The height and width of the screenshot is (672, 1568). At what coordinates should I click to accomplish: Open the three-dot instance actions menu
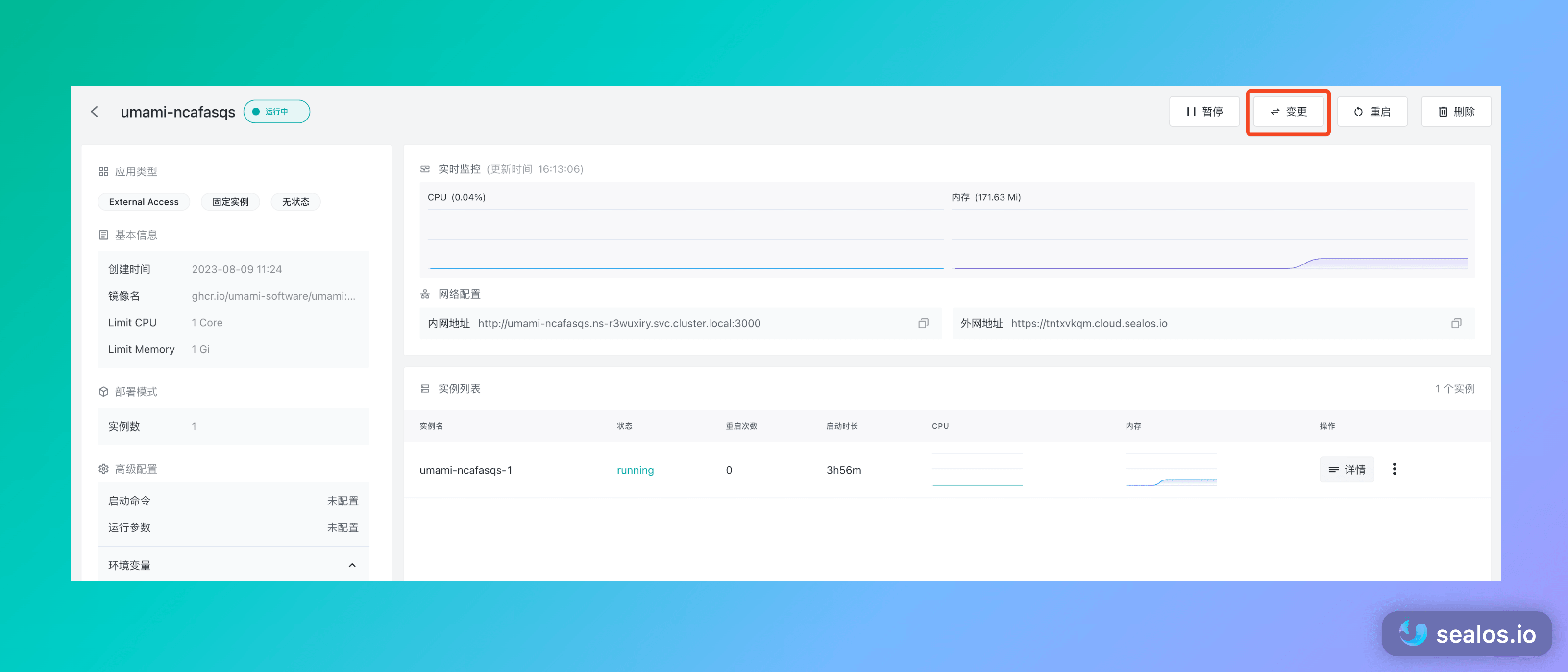1394,469
